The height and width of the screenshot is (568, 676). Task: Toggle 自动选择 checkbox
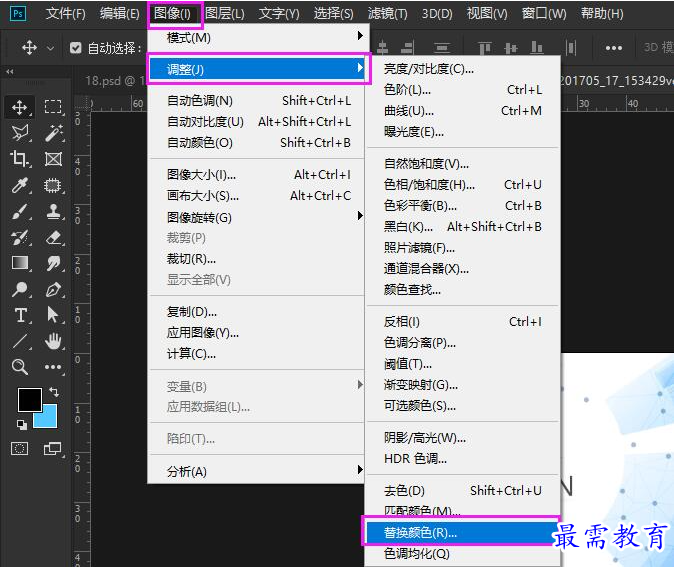coord(75,47)
